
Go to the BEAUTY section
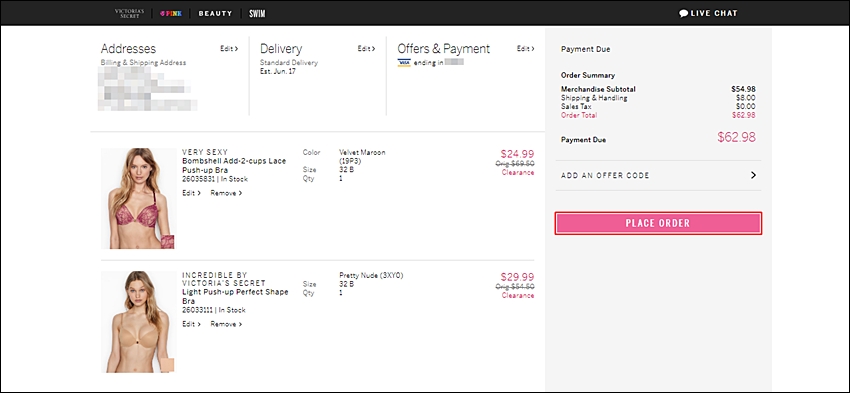point(215,14)
